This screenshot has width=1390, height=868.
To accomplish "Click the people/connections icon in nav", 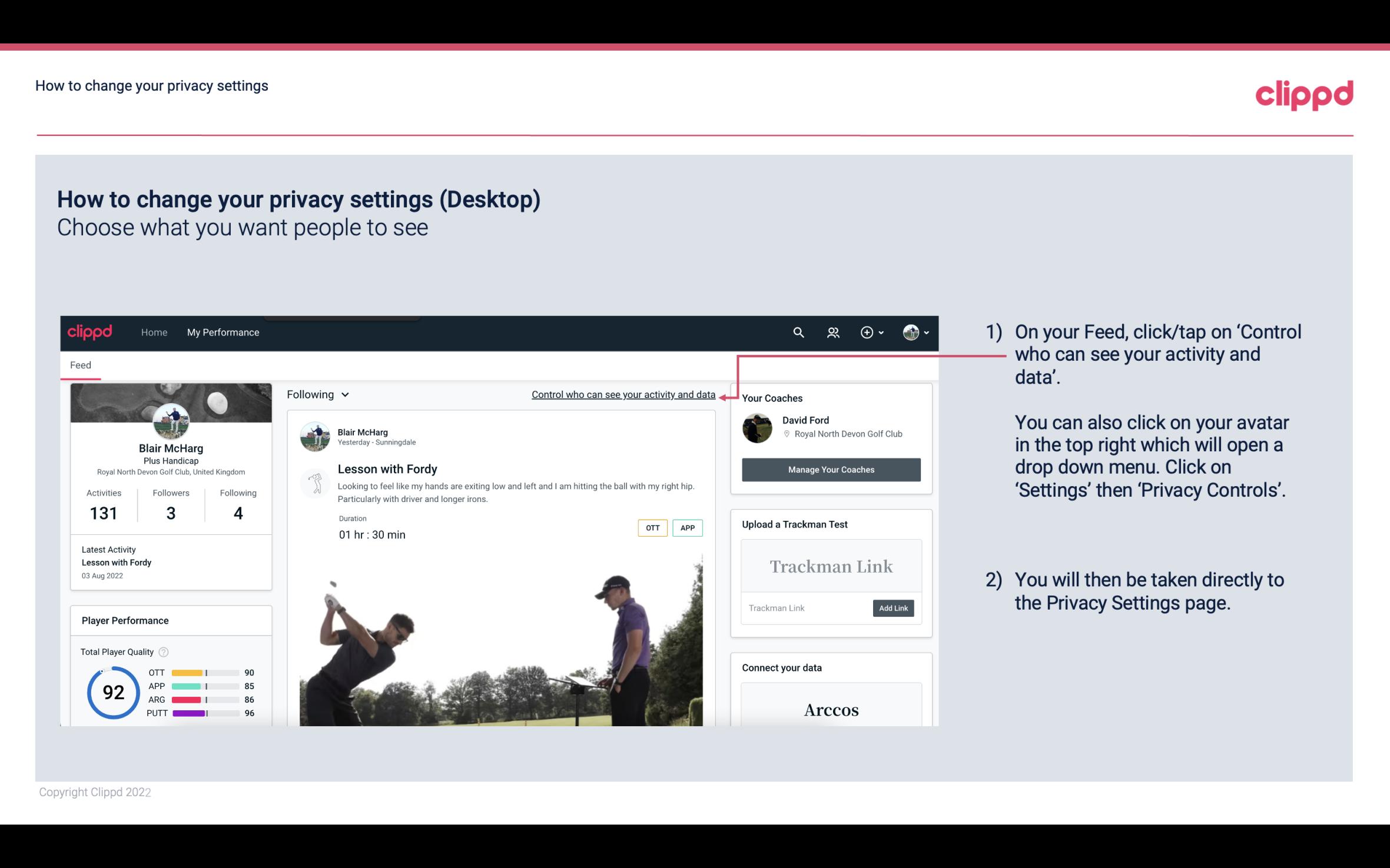I will 832,332.
